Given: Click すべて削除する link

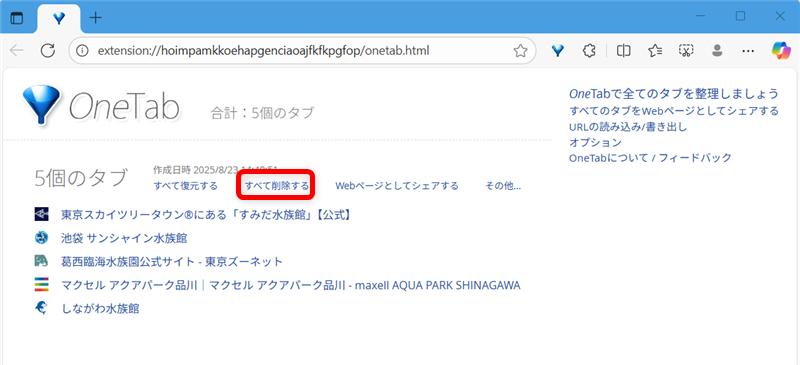Looking at the screenshot, I should (277, 186).
